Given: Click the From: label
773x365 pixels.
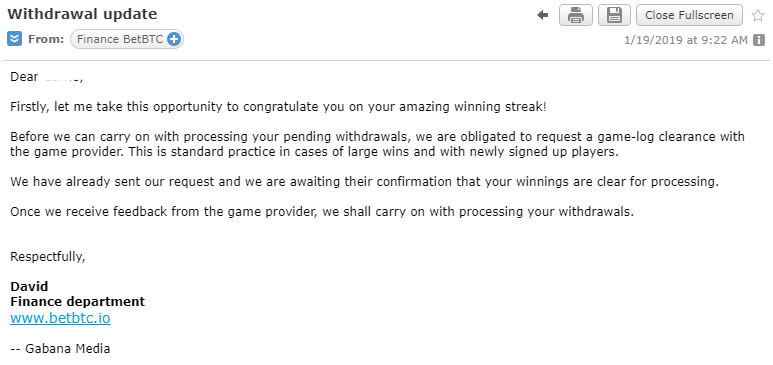Looking at the screenshot, I should 46,39.
